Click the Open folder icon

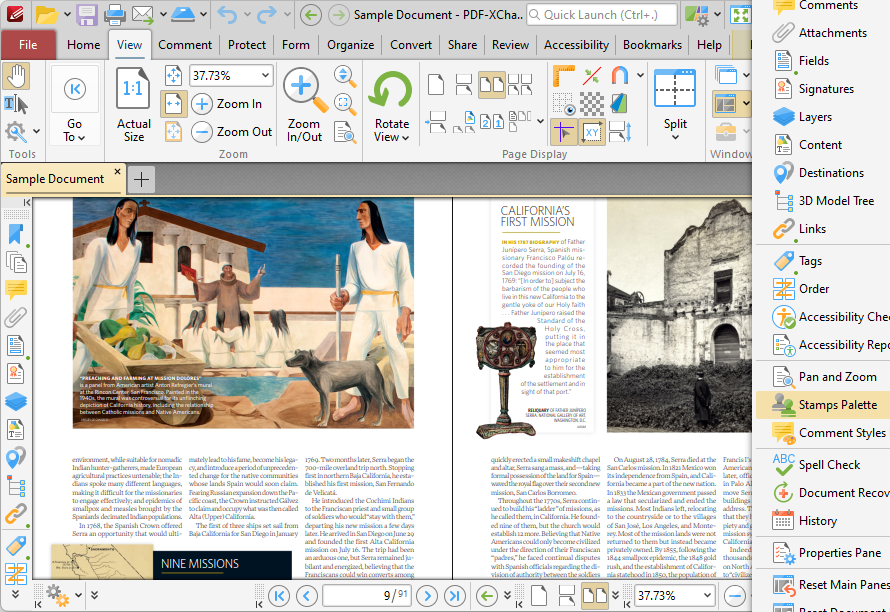[x=47, y=15]
